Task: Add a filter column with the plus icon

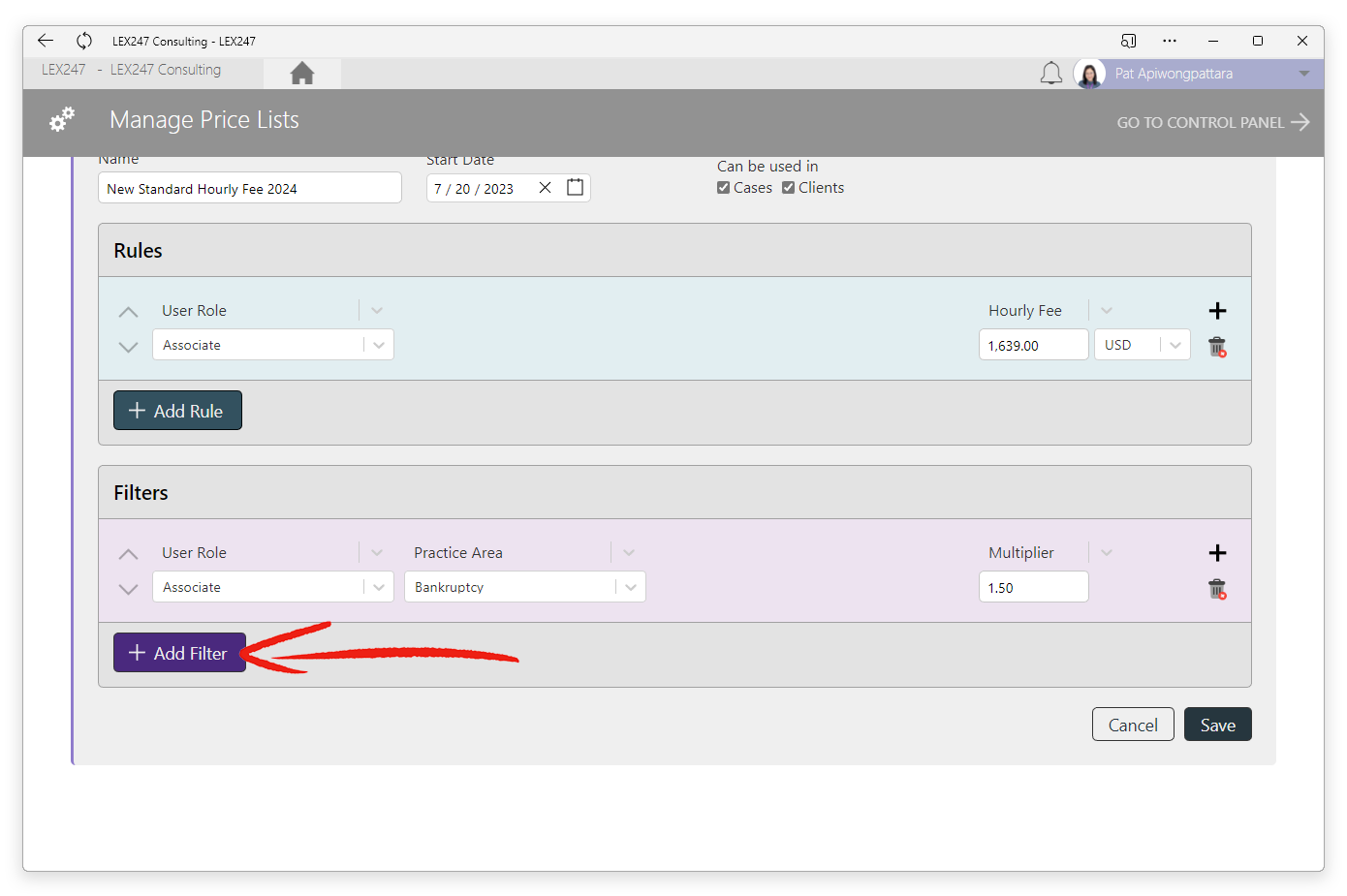Action: pos(1218,553)
